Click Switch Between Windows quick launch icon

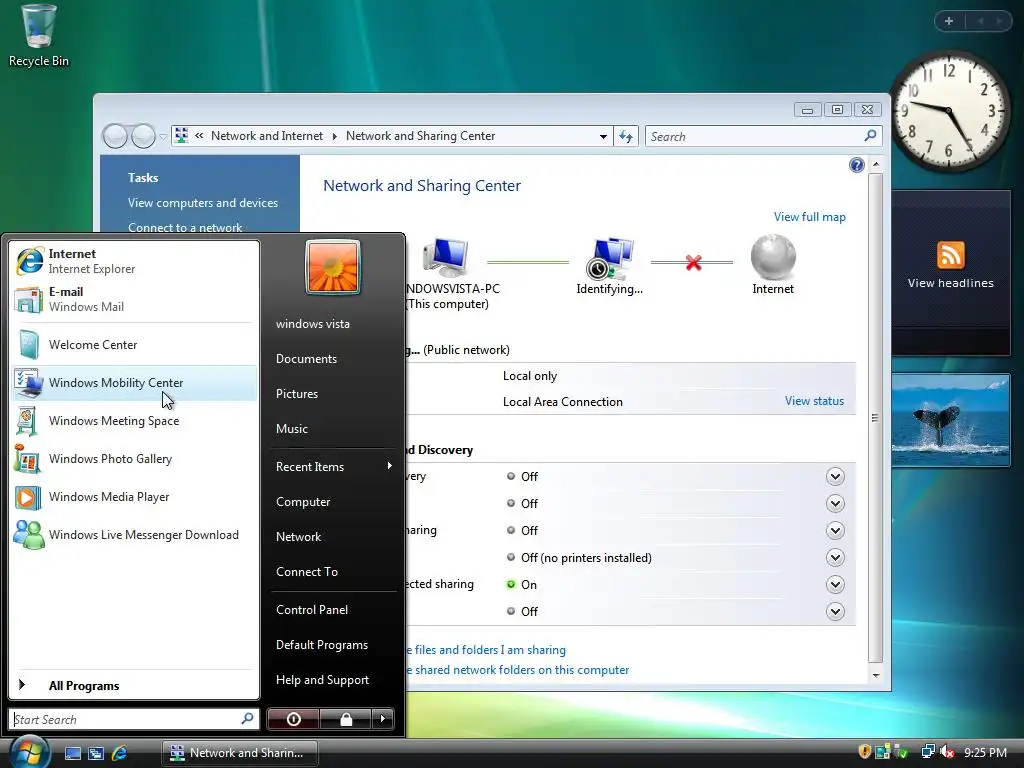pos(96,753)
